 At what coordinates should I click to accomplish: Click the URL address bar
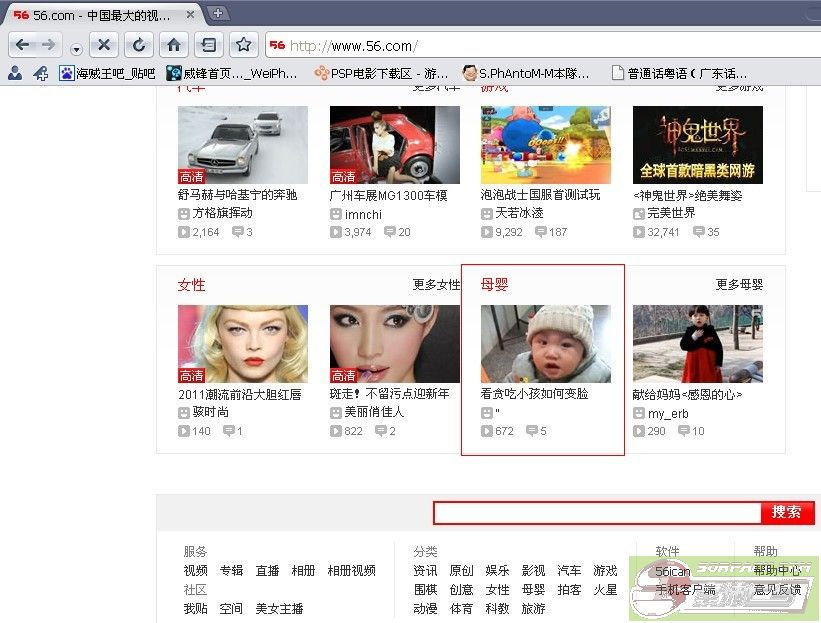click(x=540, y=46)
